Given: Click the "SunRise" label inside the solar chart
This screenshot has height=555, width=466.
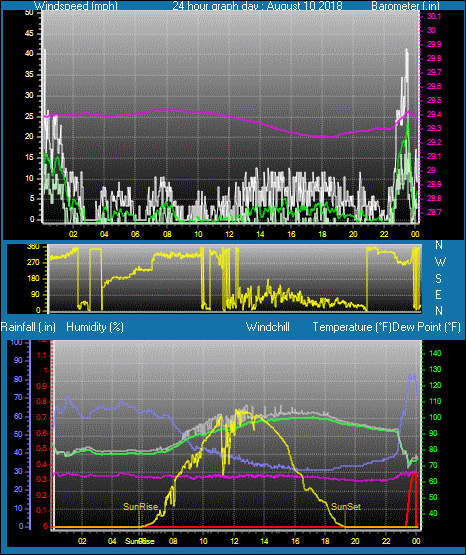Looking at the screenshot, I should [x=140, y=507].
